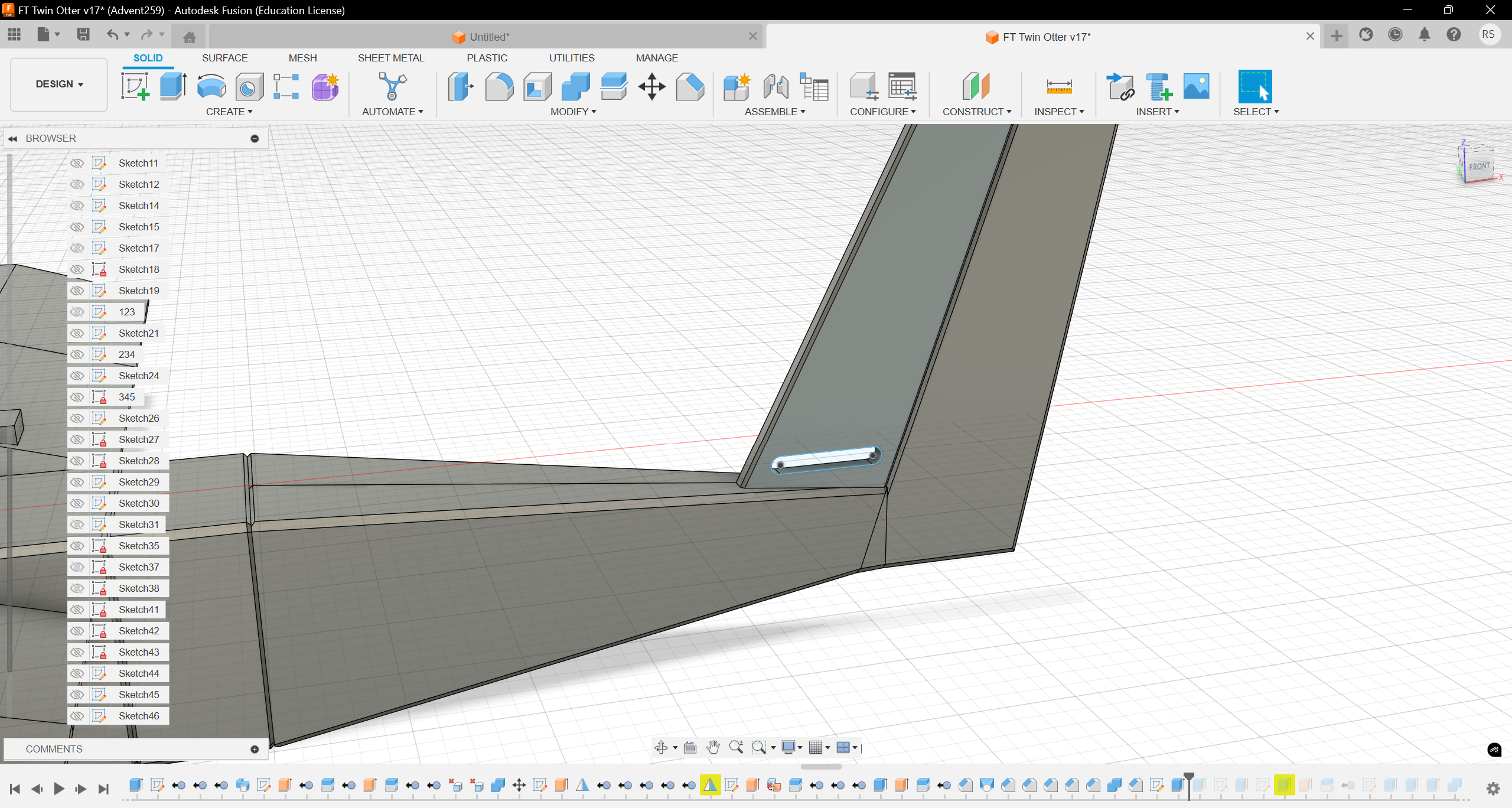Click the Pan hand tool

[713, 747]
